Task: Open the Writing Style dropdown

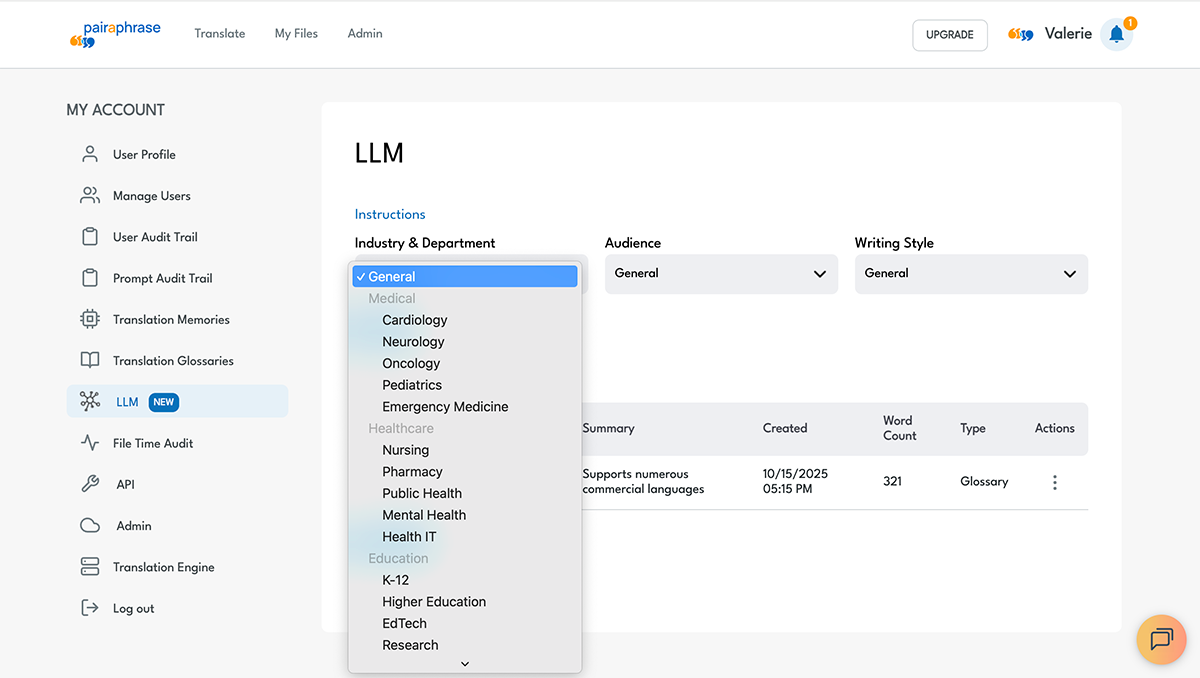Action: [970, 273]
